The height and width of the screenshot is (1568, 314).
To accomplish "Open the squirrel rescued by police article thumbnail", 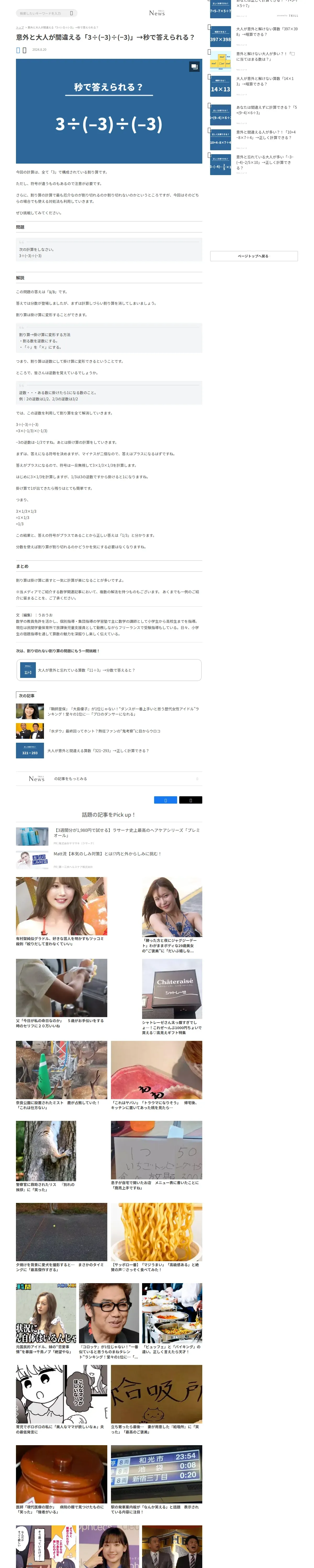I will point(46,1151).
